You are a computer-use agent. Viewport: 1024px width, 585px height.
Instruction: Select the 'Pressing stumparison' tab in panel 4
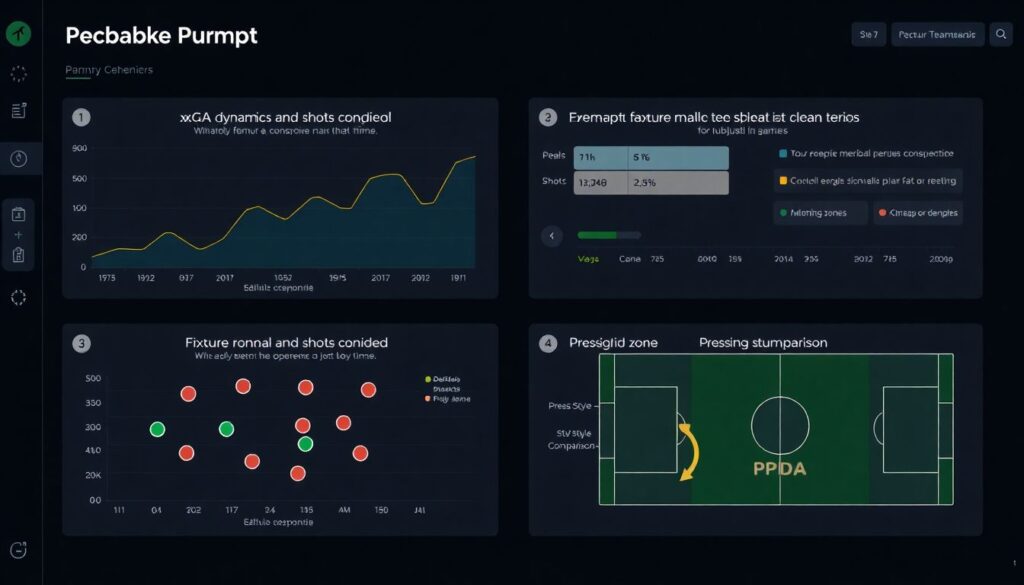[763, 343]
